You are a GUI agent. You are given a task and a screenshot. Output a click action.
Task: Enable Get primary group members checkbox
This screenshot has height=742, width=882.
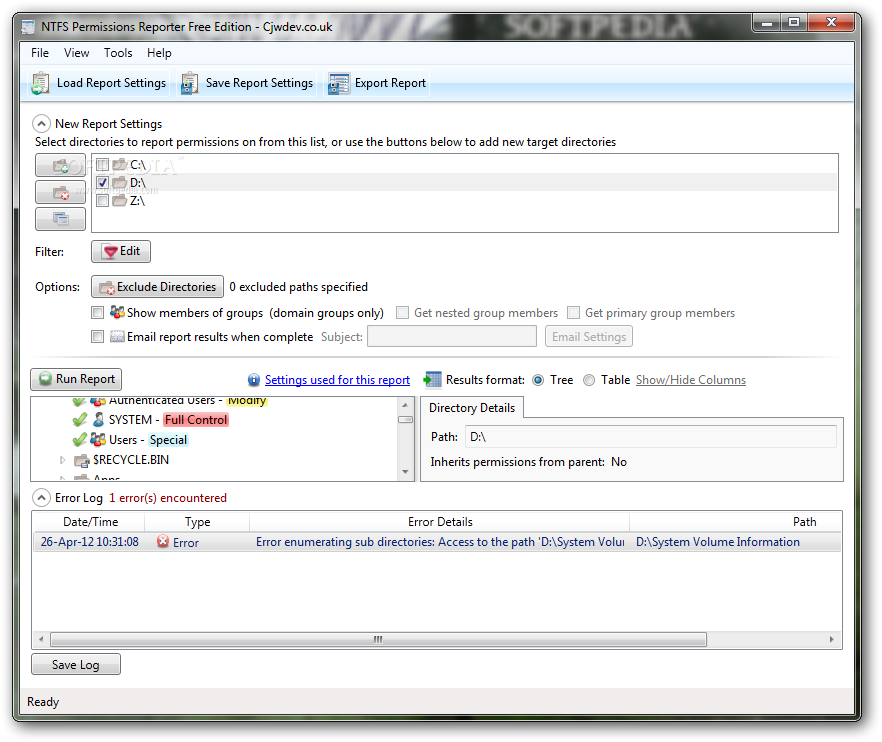tap(573, 313)
